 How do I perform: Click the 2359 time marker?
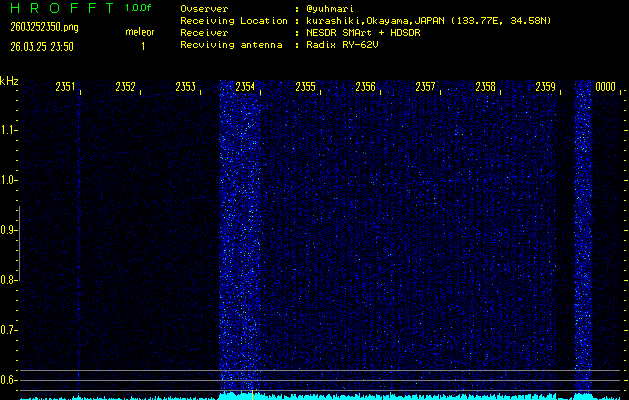tap(545, 88)
